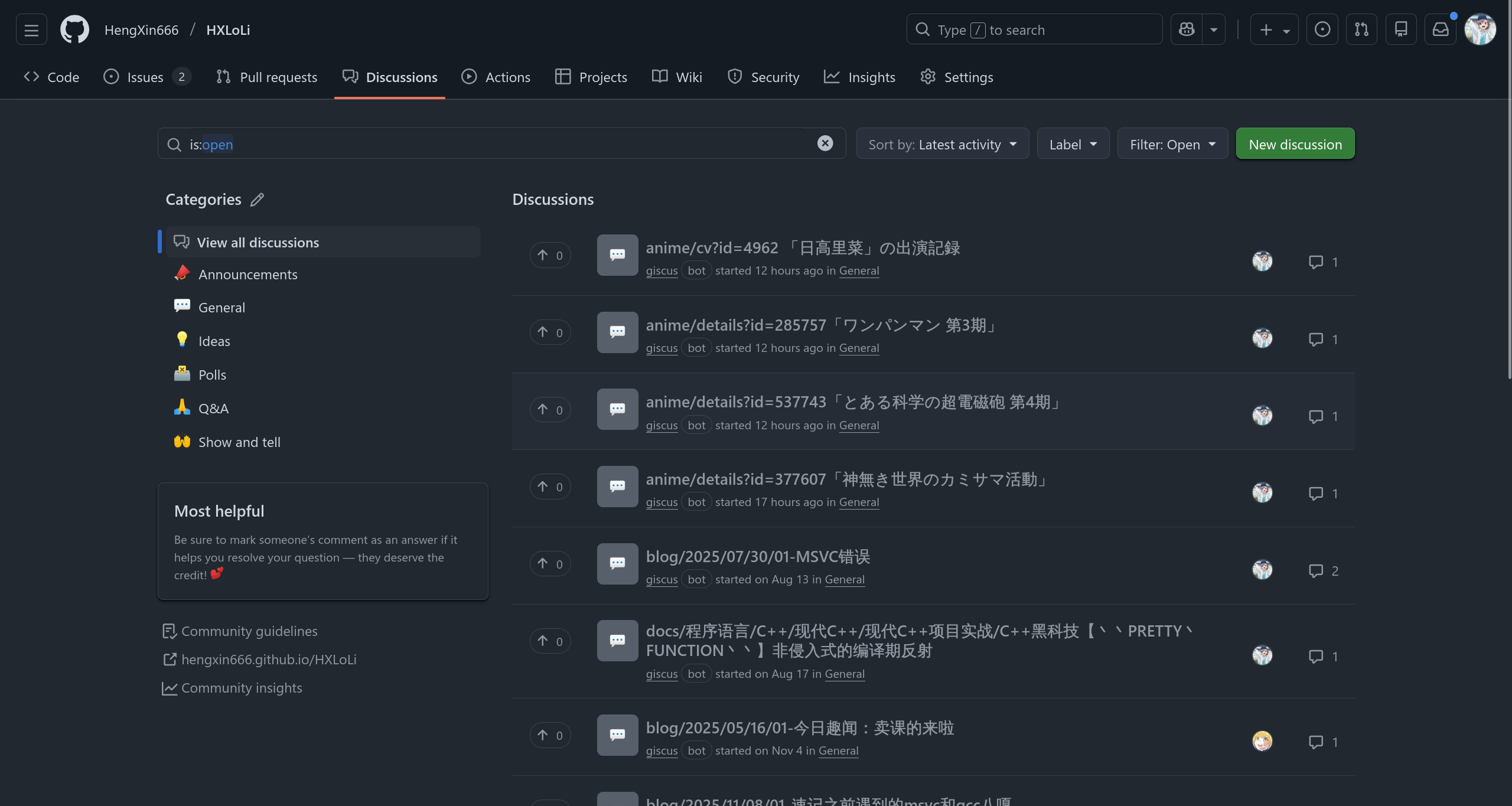Open the Copilot chat icon

click(1187, 30)
